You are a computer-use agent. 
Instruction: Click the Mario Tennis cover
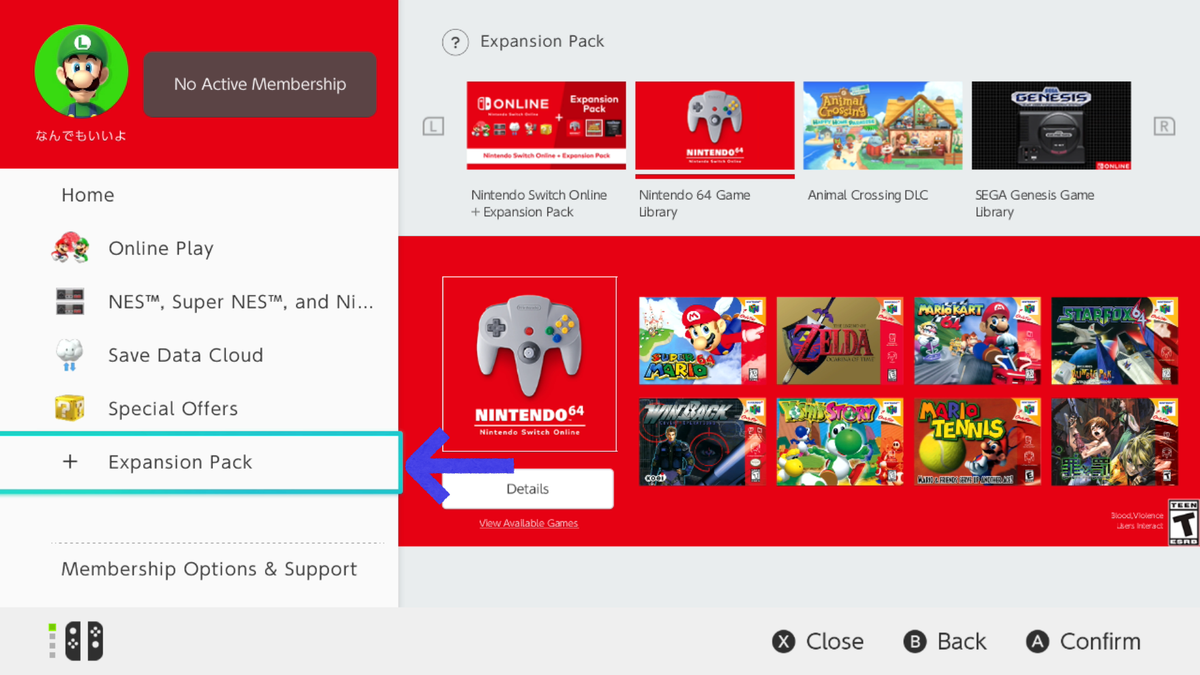pyautogui.click(x=977, y=442)
